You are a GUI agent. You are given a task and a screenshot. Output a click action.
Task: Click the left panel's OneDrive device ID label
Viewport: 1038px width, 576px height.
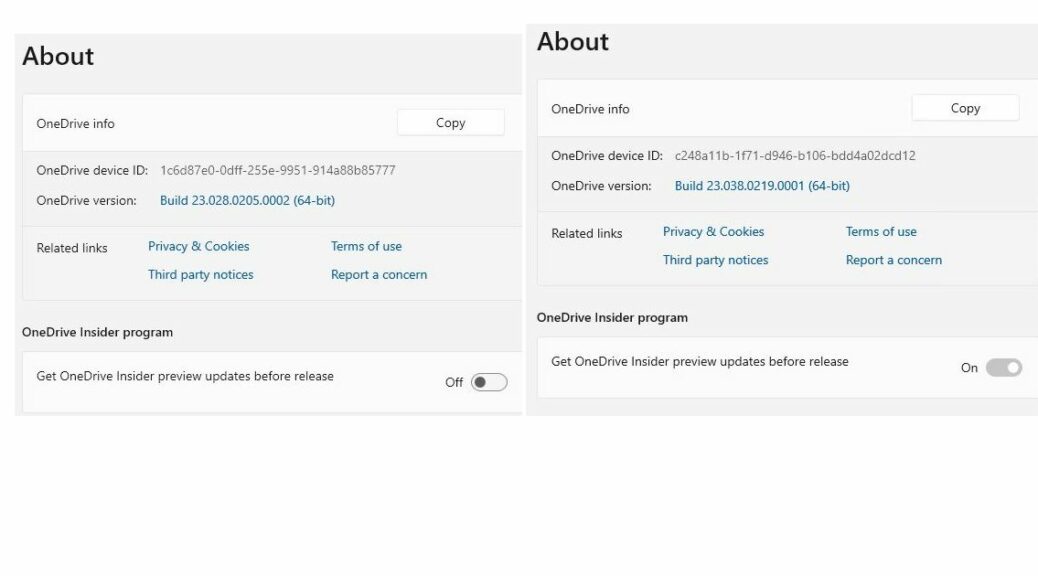point(92,170)
